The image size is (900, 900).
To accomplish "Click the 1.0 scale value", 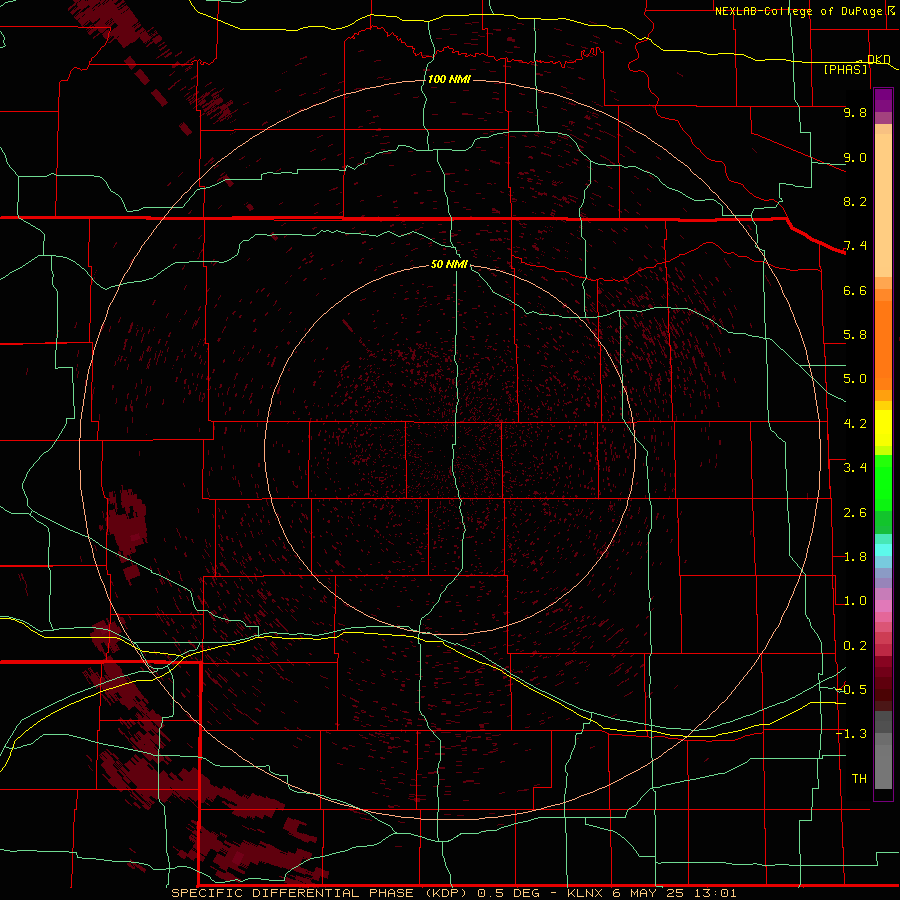I will (855, 601).
